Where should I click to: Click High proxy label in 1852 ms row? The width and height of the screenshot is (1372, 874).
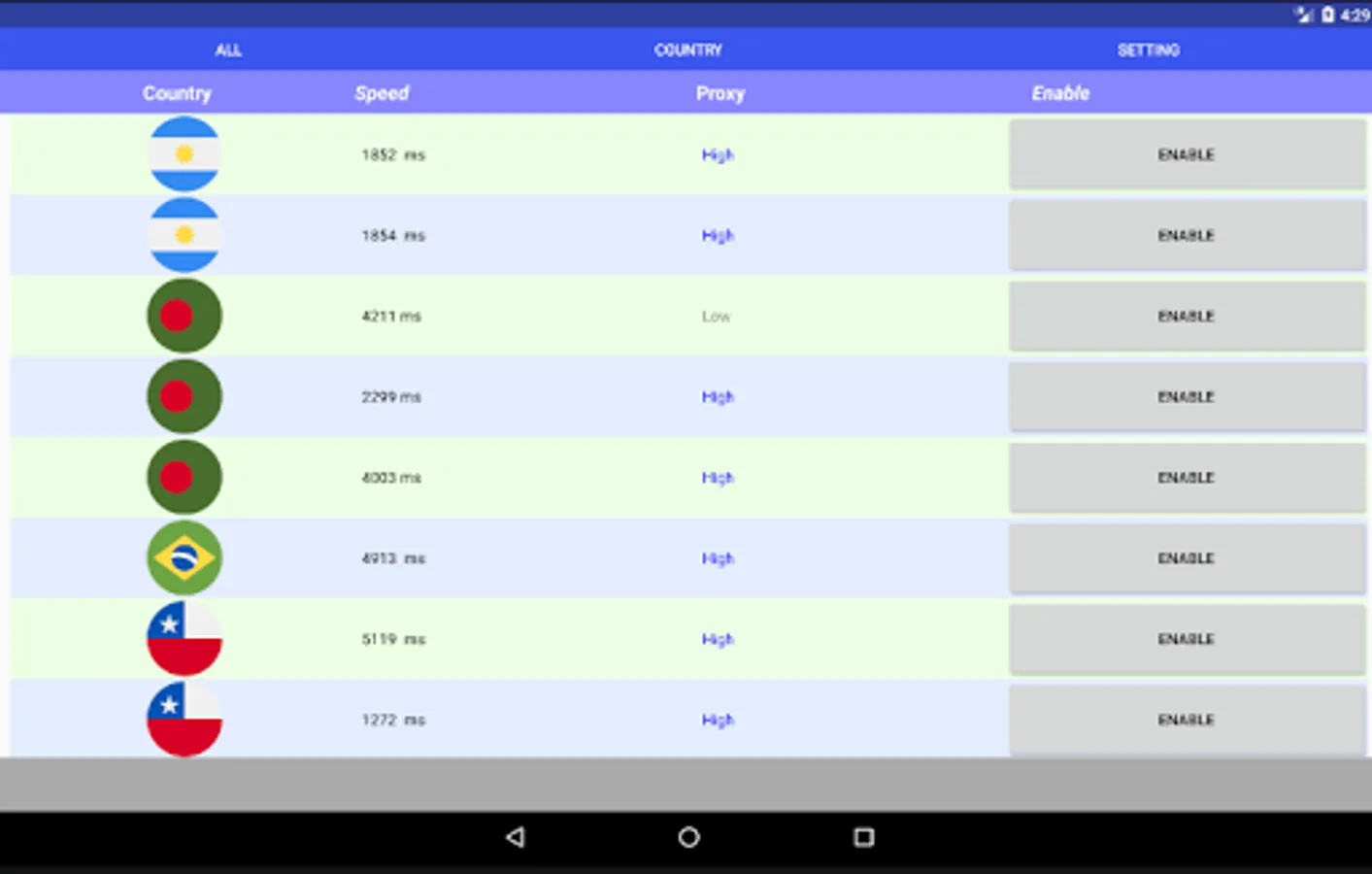coord(718,154)
